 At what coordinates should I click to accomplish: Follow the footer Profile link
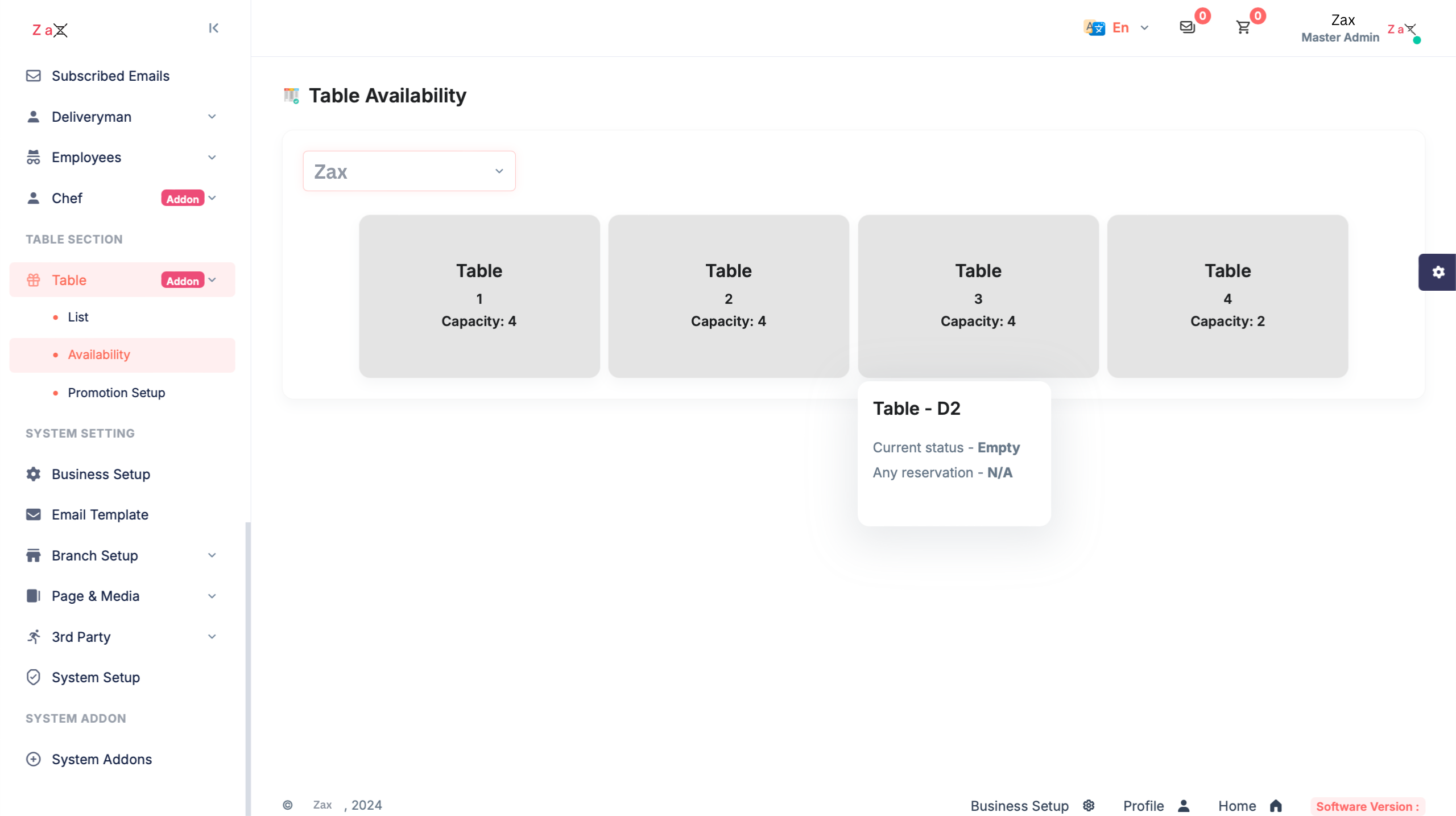1143,806
